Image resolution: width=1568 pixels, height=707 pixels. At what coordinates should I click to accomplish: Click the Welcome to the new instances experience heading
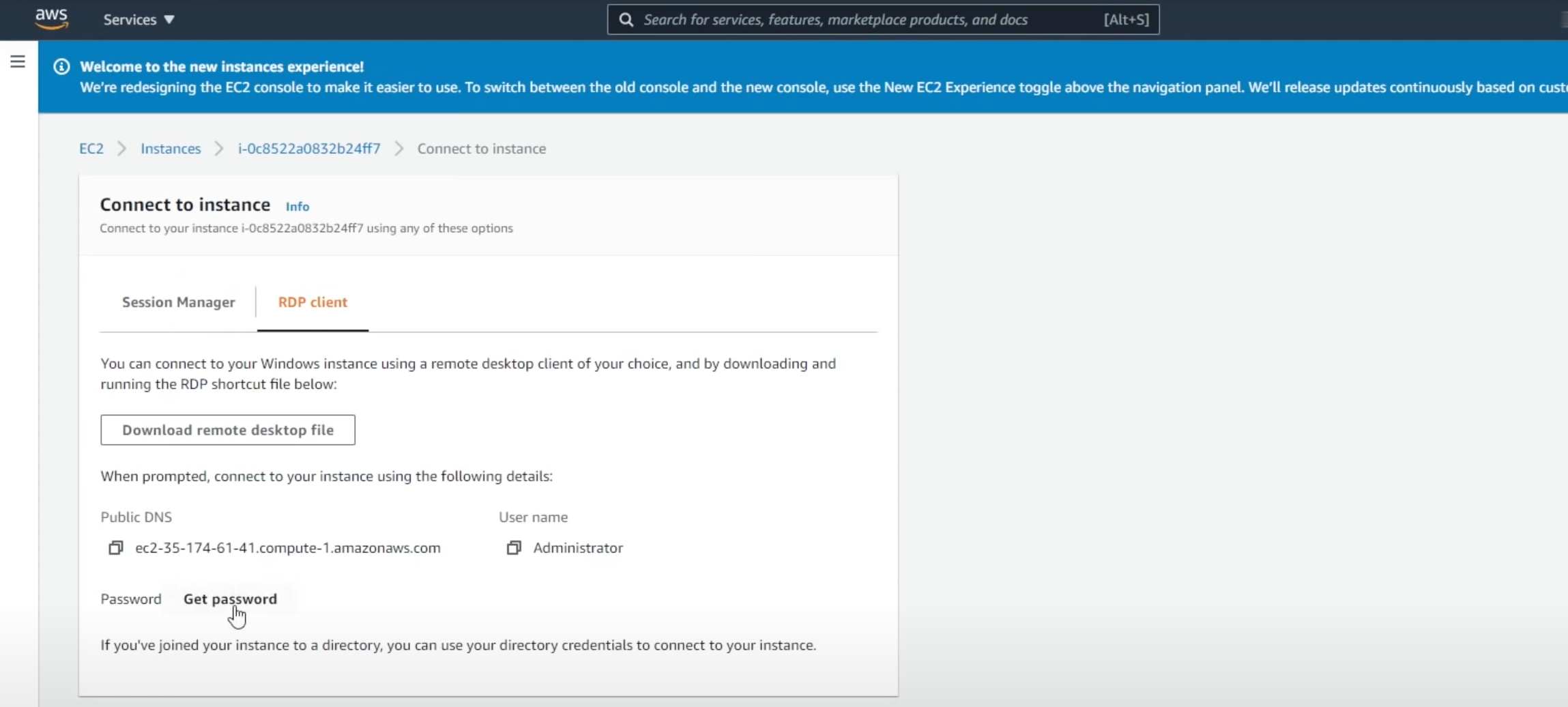[x=222, y=67]
